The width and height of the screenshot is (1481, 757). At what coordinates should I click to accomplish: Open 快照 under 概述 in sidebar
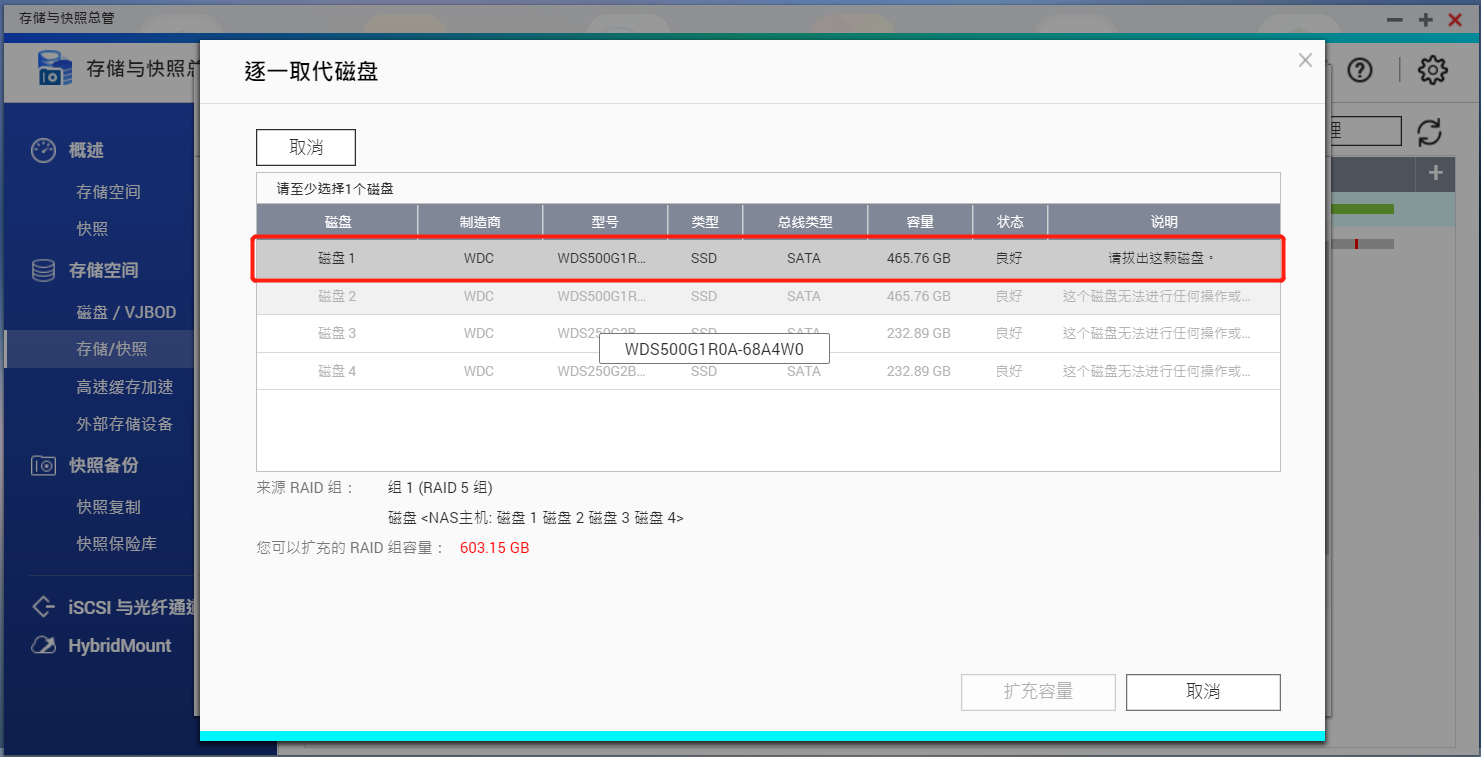[92, 229]
